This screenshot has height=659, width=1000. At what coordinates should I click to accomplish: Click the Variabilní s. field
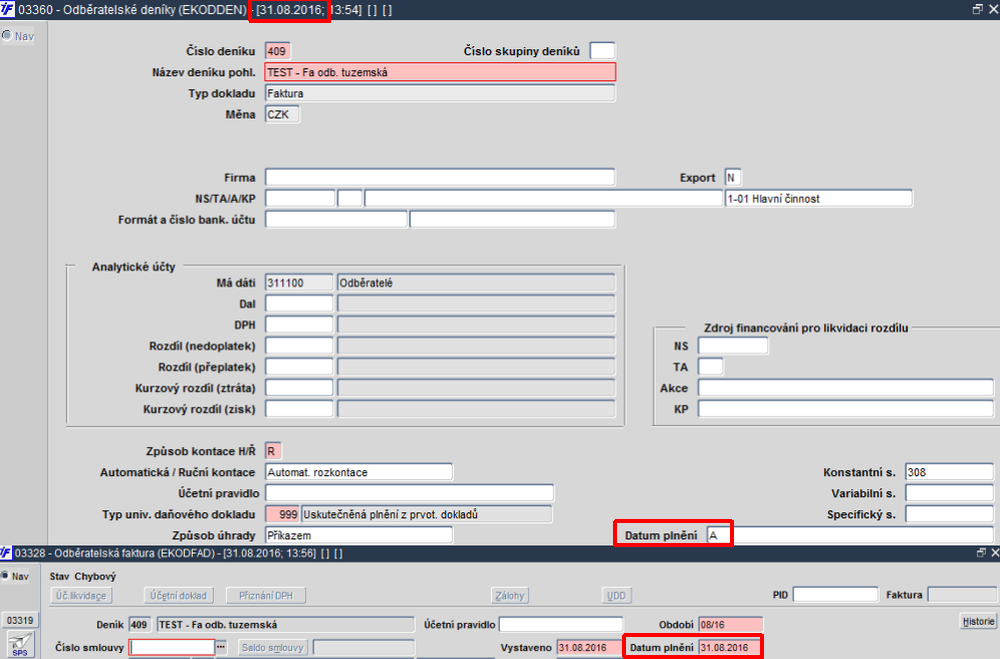[949, 493]
